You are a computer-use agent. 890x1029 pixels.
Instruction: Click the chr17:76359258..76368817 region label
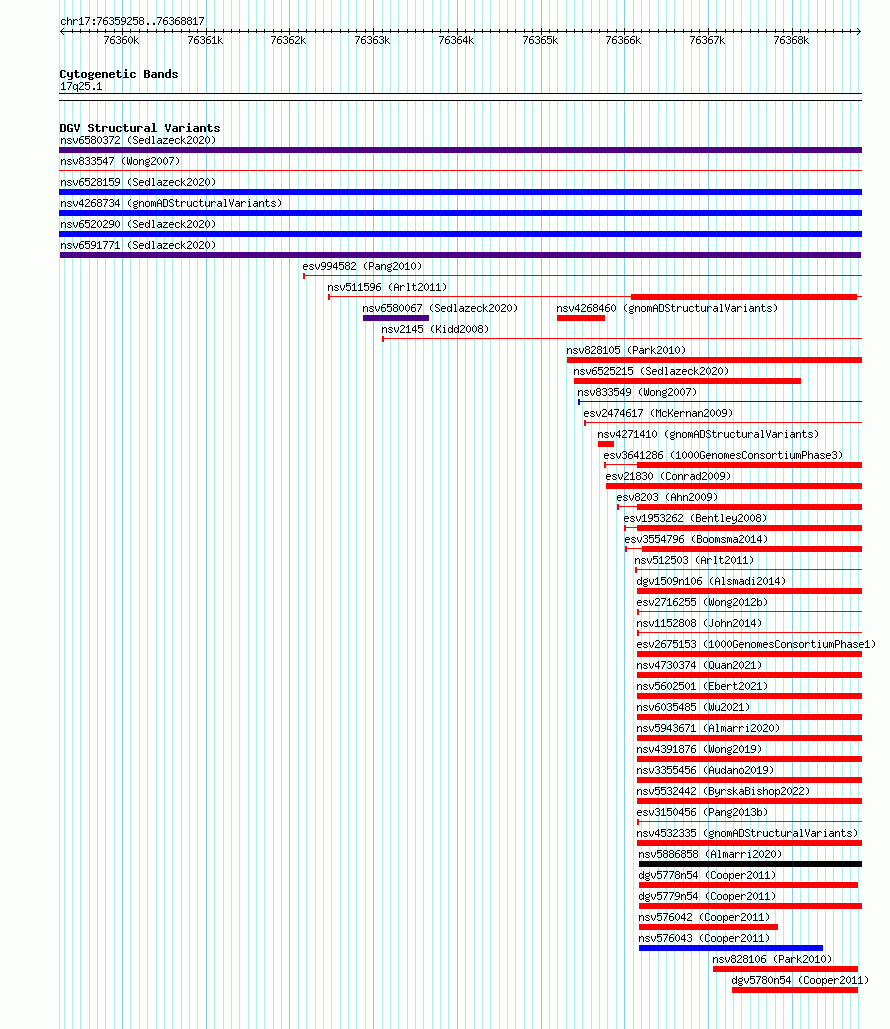(x=132, y=21)
